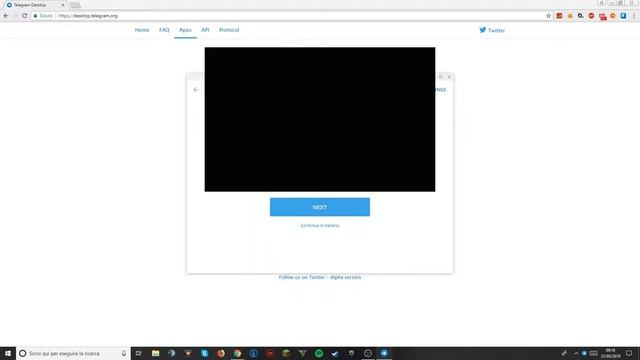This screenshot has height=360, width=640.
Task: Click the microphone icon in taskbar search
Action: (124, 353)
